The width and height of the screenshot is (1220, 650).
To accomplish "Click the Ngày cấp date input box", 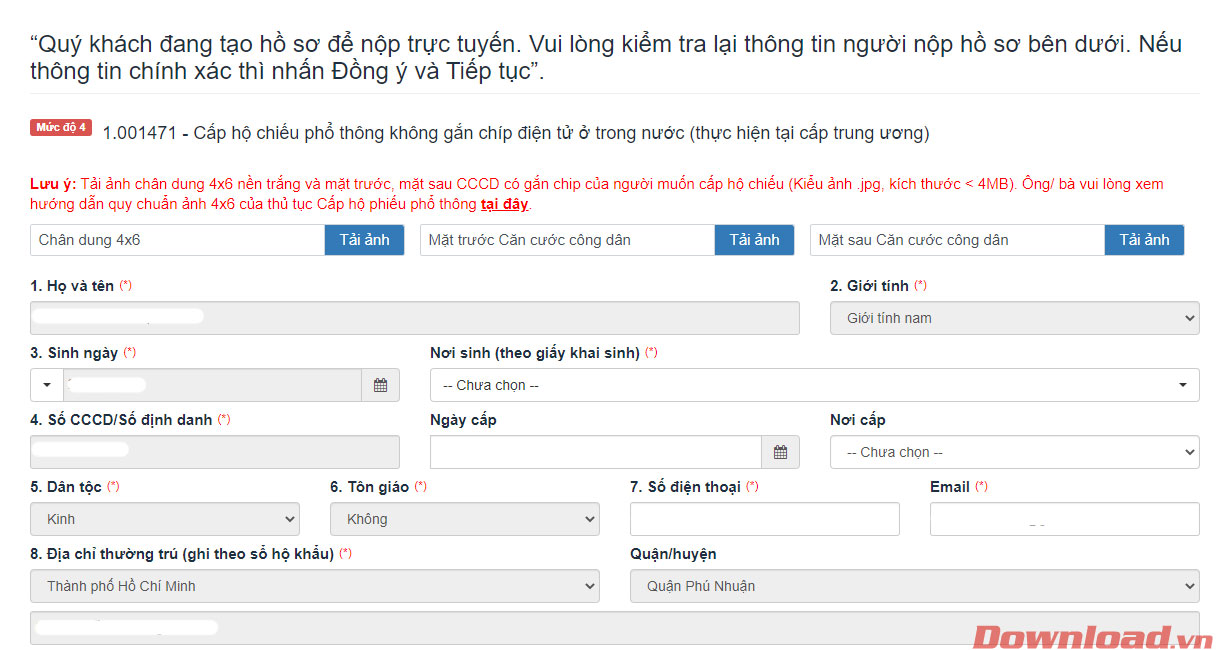I will tap(595, 452).
